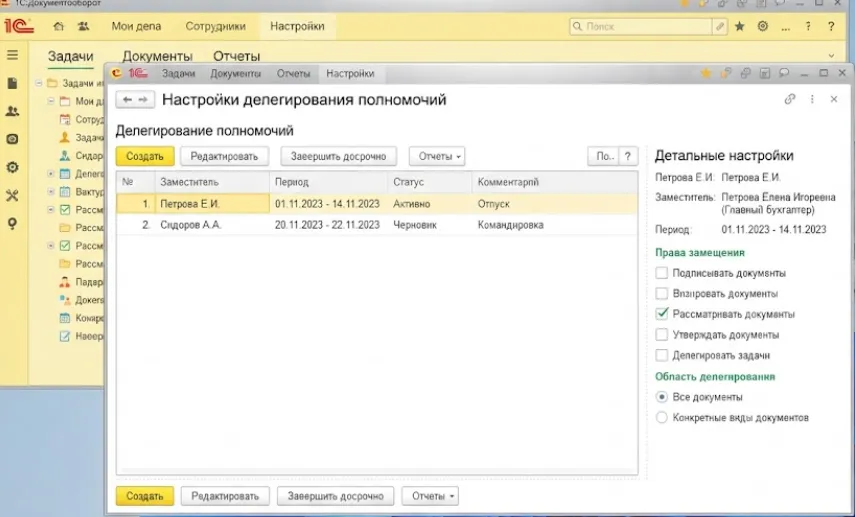The height and width of the screenshot is (517, 855).
Task: Click the paperclip icon beside search field
Action: 720,26
